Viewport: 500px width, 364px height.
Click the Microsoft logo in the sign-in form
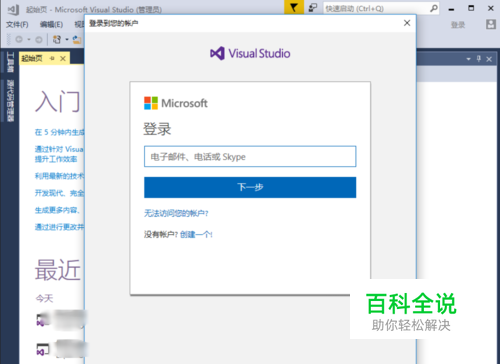[x=176, y=103]
